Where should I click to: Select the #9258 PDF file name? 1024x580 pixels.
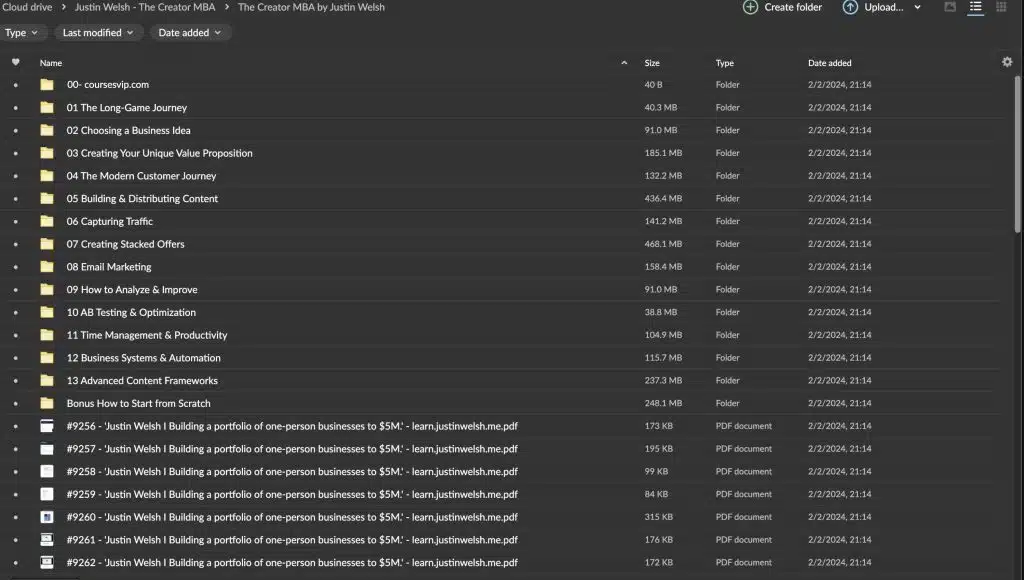[x=292, y=472]
